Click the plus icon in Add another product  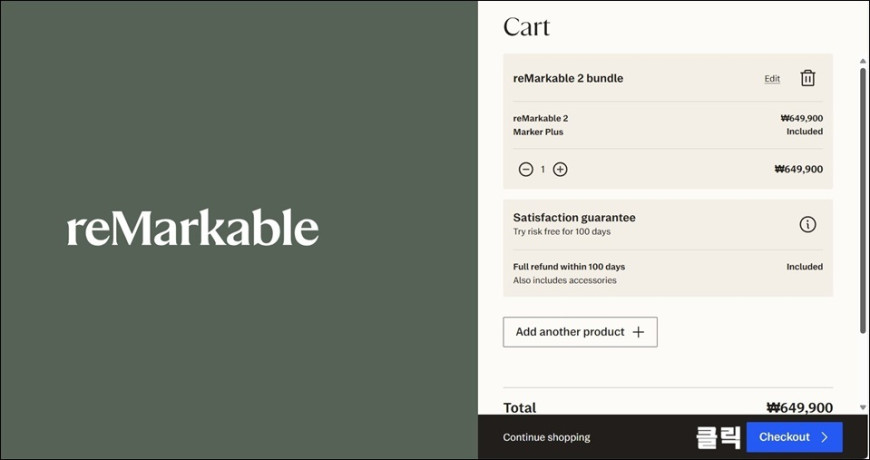[x=638, y=332]
